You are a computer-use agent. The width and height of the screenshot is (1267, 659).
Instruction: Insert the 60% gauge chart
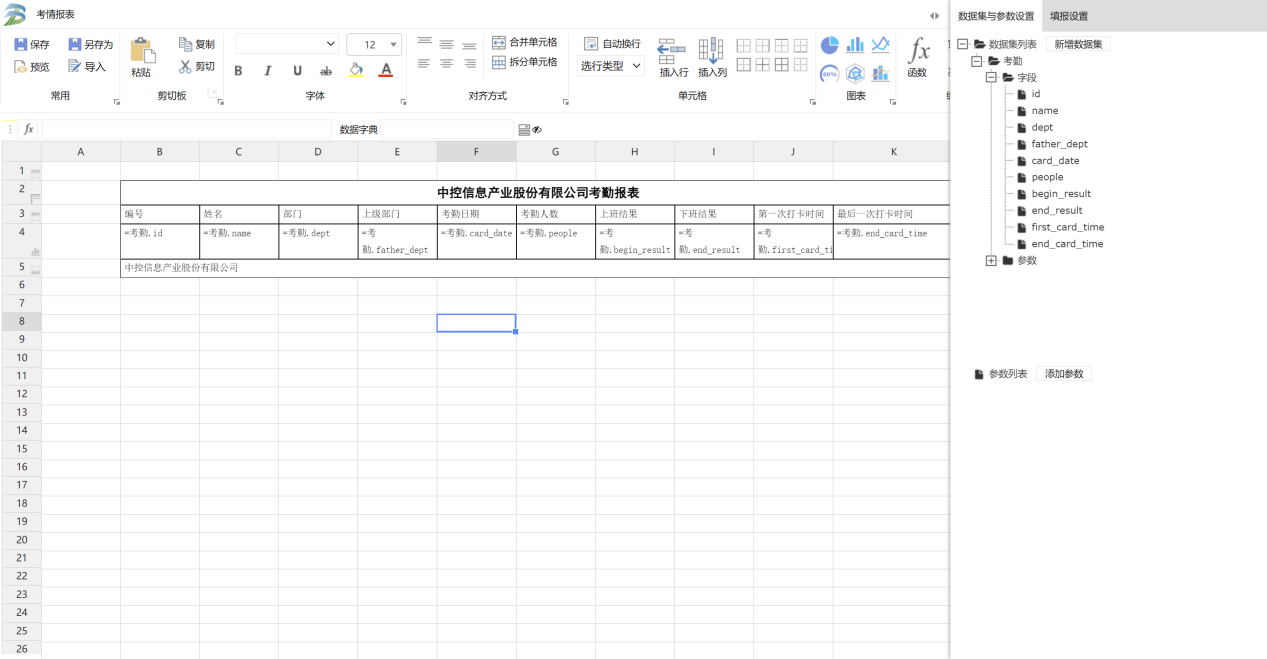pos(830,73)
